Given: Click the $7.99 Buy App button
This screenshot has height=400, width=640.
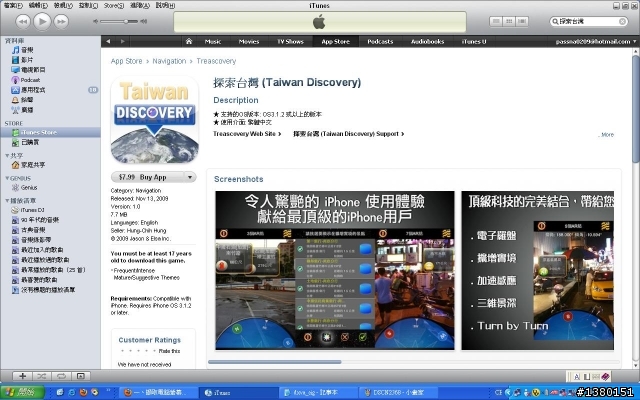Looking at the screenshot, I should (147, 177).
